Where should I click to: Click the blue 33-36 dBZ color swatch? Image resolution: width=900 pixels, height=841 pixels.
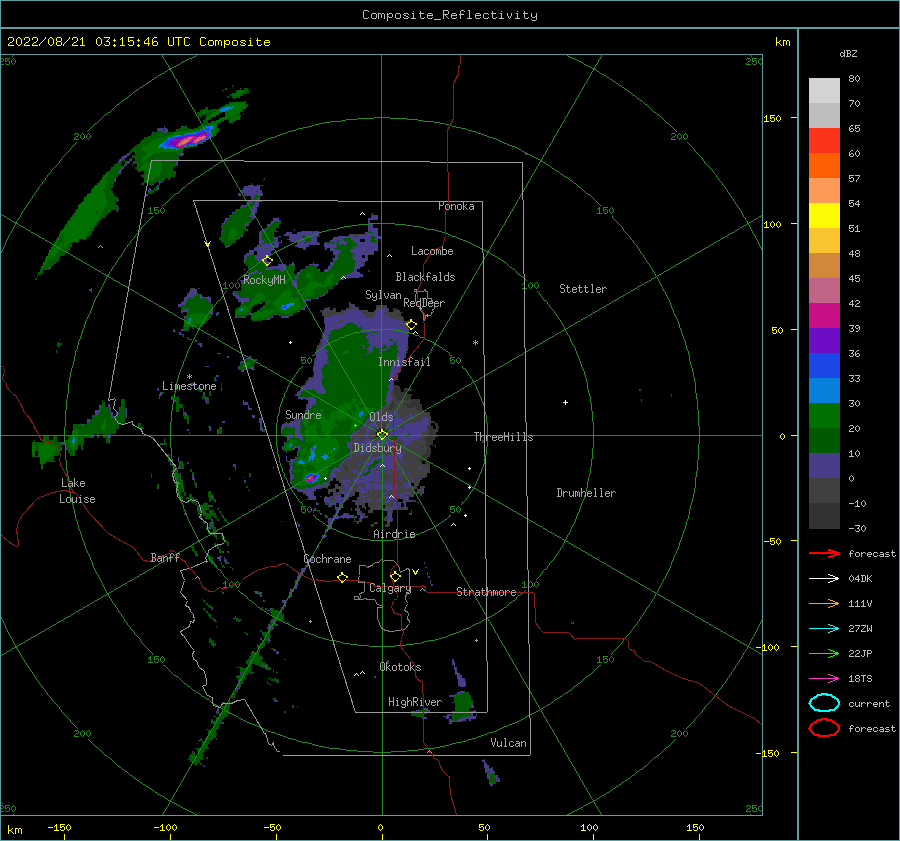point(824,366)
